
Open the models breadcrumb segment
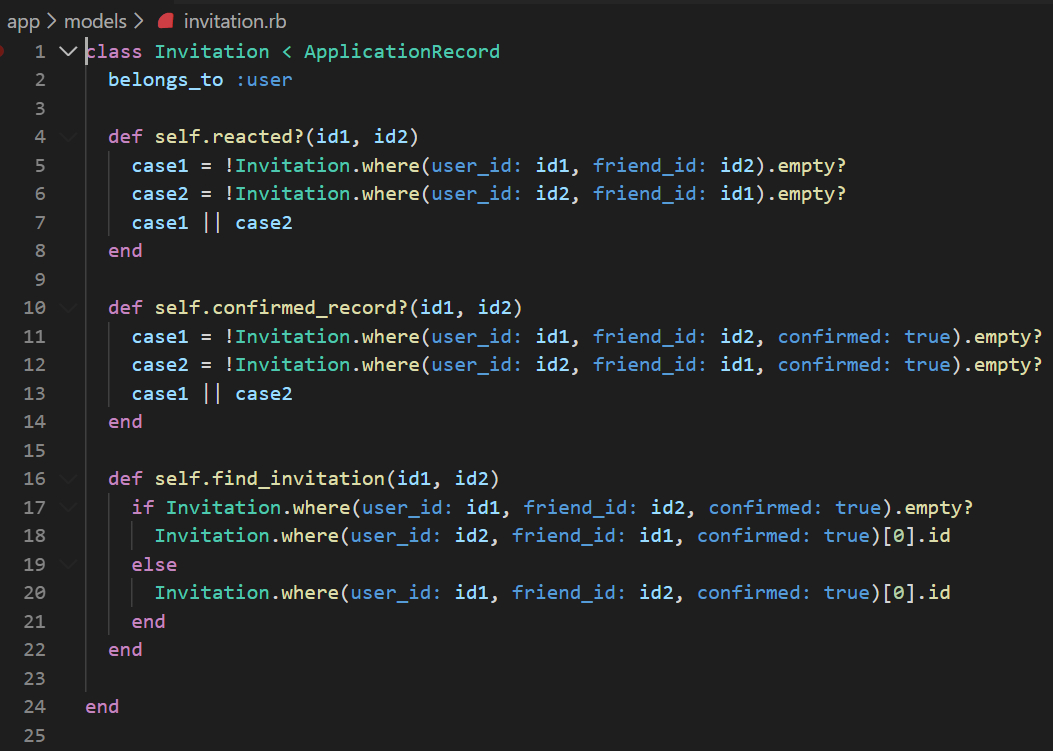tap(95, 21)
